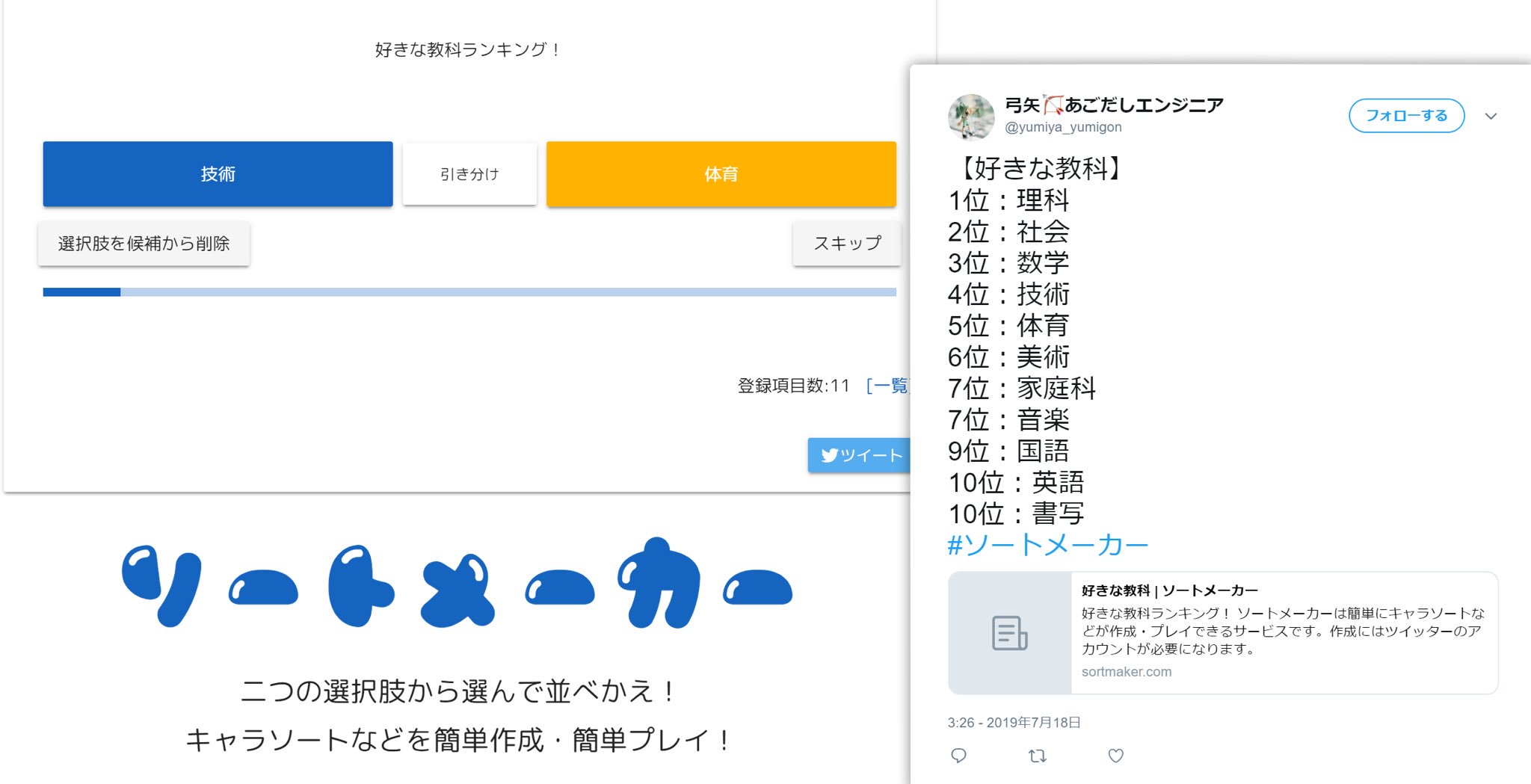1531x784 pixels.
Task: Click the sorting progress bar
Action: [x=469, y=292]
